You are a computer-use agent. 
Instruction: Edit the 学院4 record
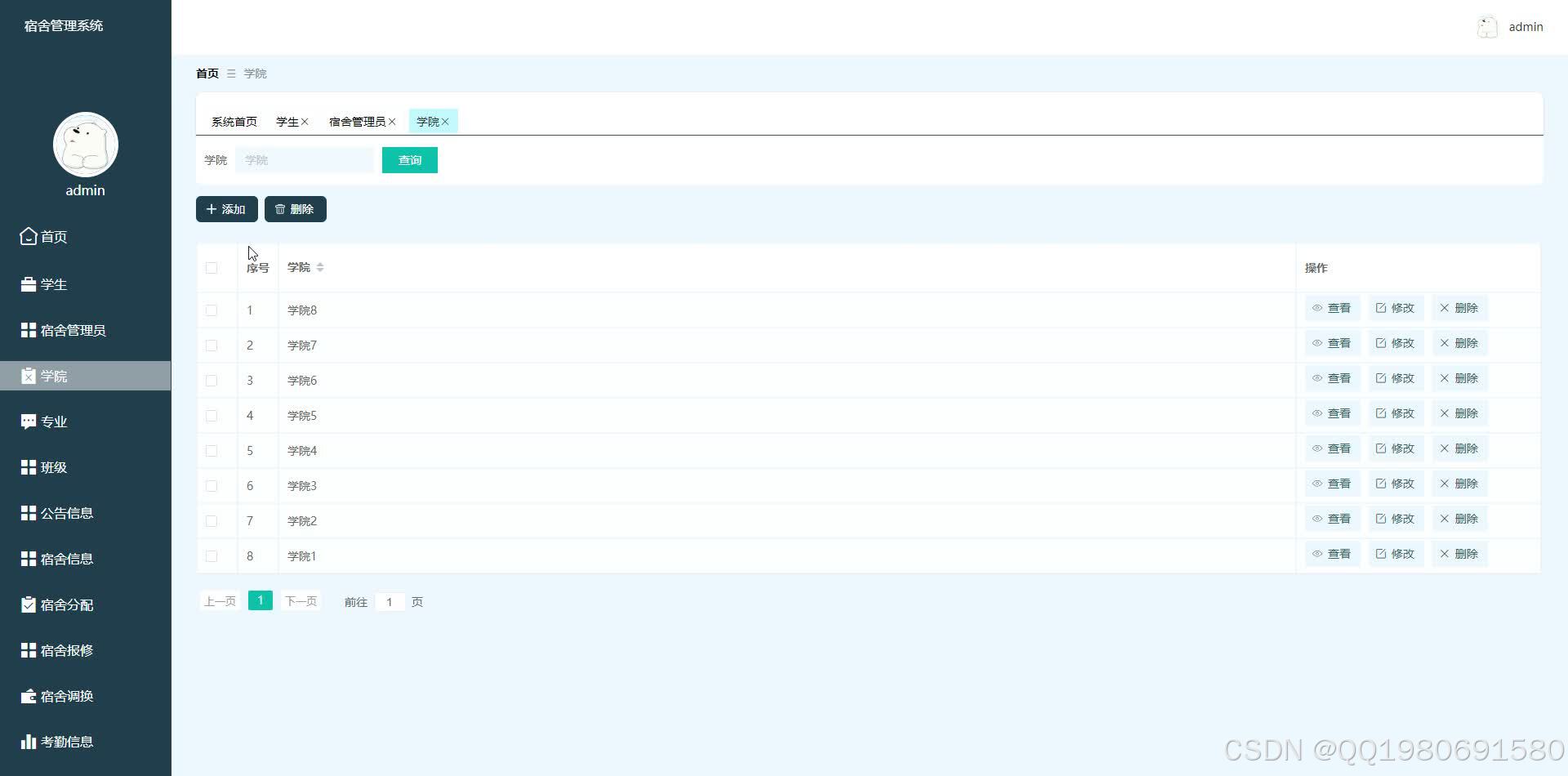click(x=1396, y=448)
